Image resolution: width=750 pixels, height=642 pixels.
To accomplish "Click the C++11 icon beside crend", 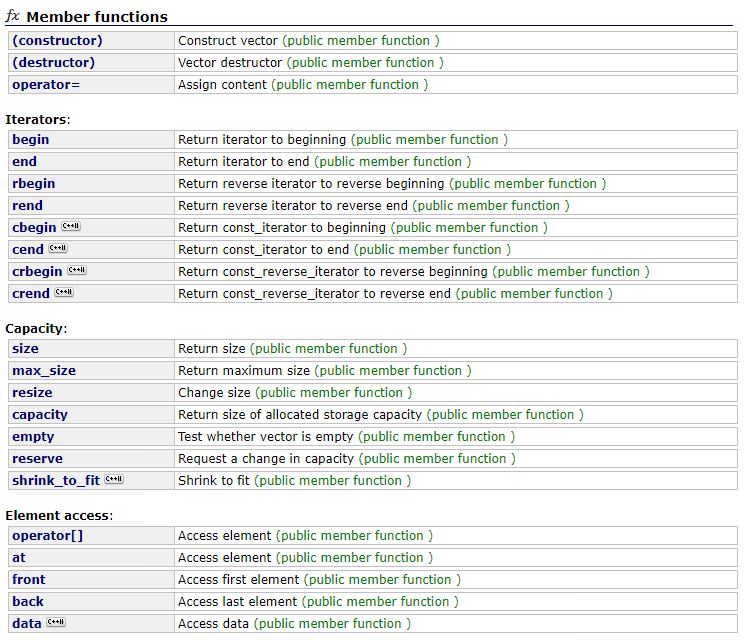I will point(64,293).
